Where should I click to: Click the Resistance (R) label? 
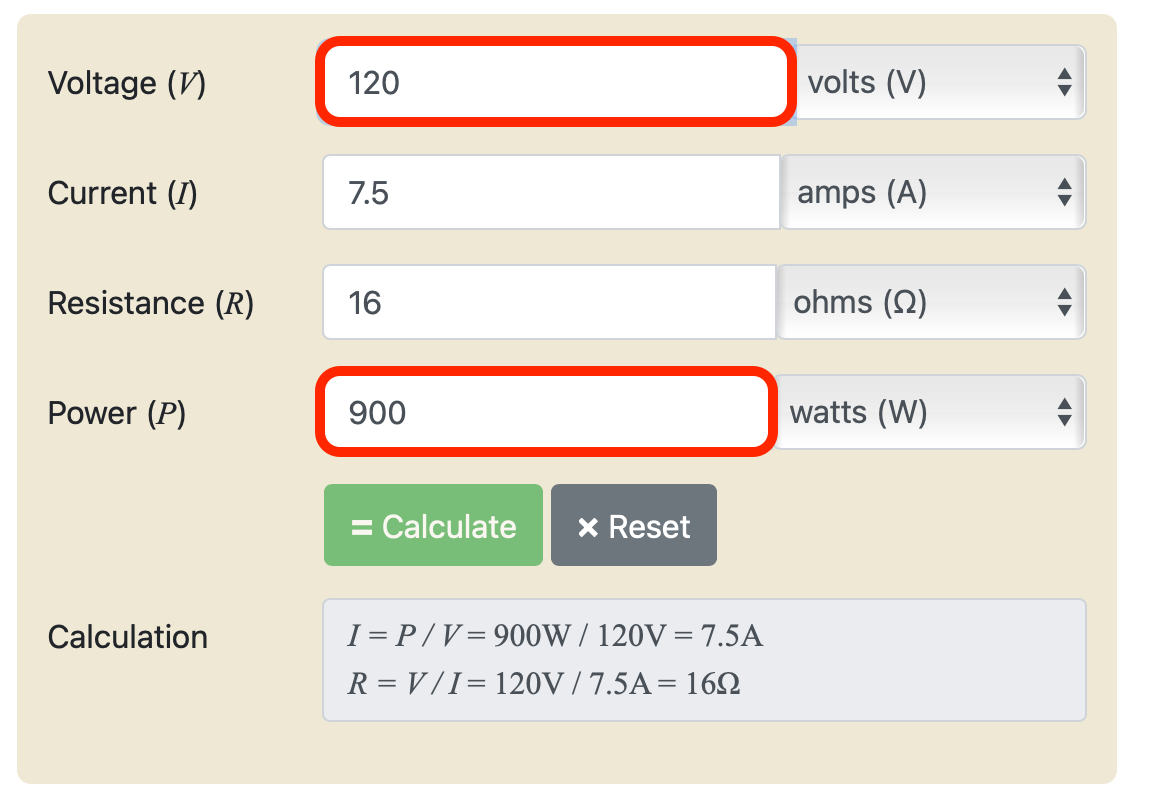150,303
